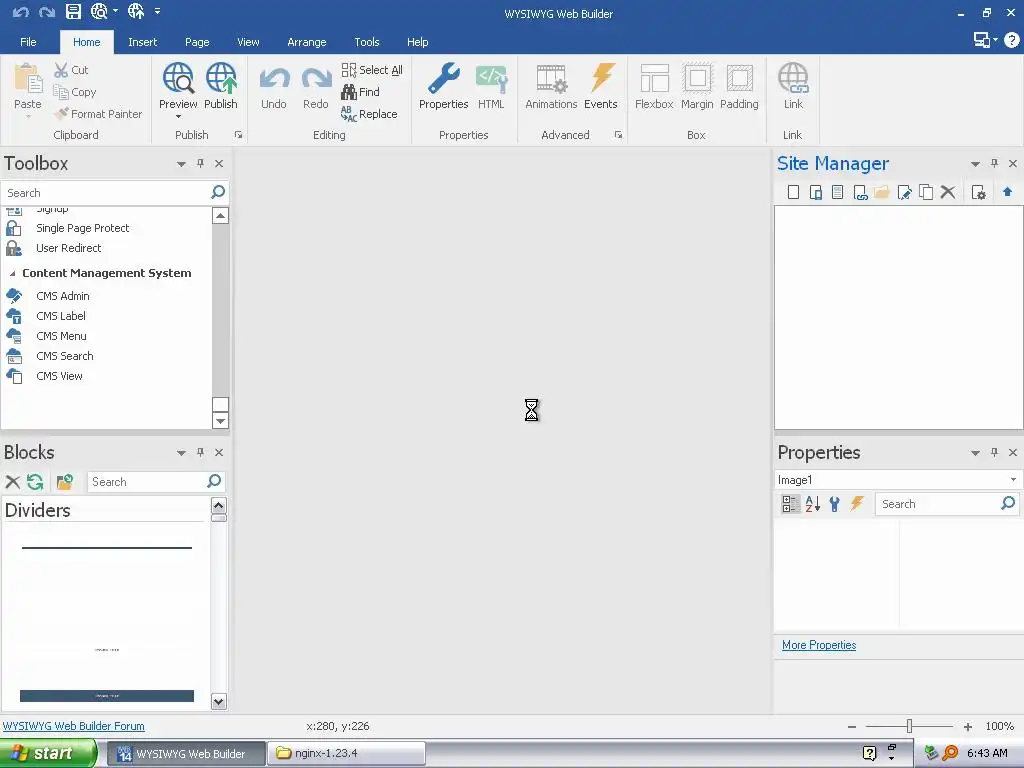Select the thin line divider block thumbnail
The height and width of the screenshot is (768, 1024).
(x=107, y=548)
